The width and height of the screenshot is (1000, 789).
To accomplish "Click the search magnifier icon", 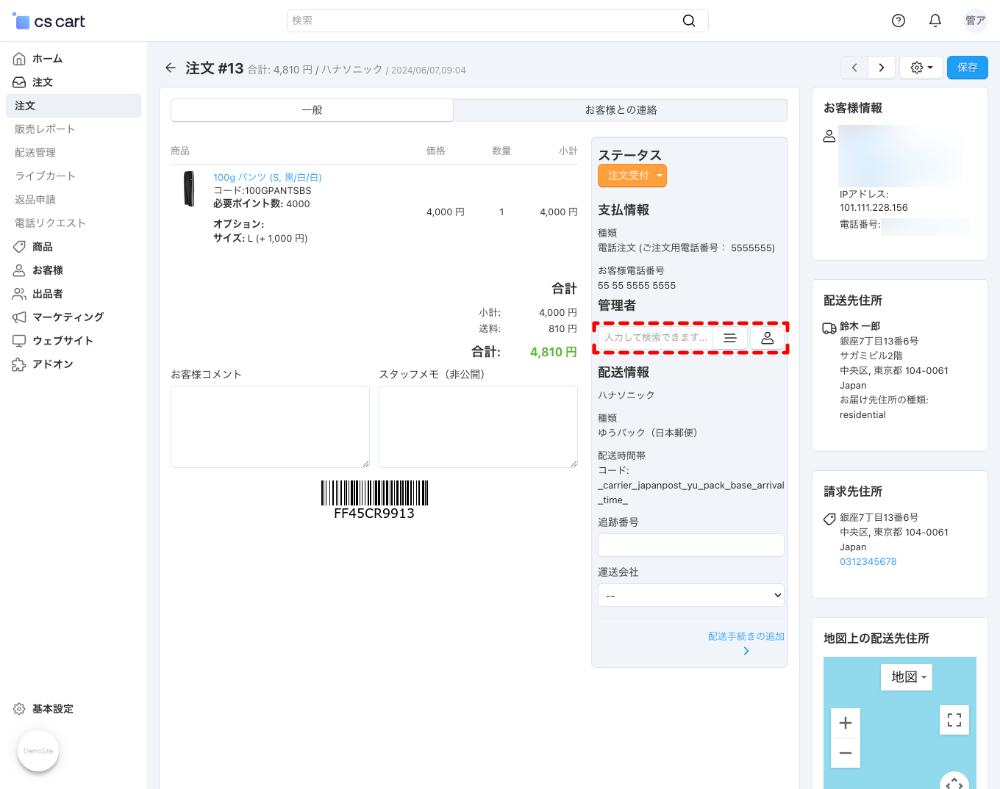I will 689,21.
